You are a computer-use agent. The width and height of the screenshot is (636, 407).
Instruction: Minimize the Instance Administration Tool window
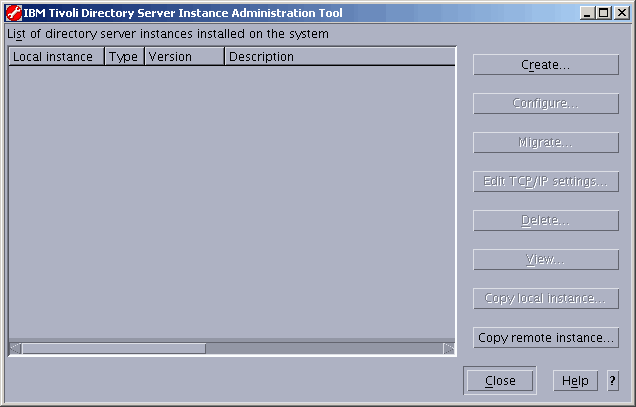pos(586,13)
